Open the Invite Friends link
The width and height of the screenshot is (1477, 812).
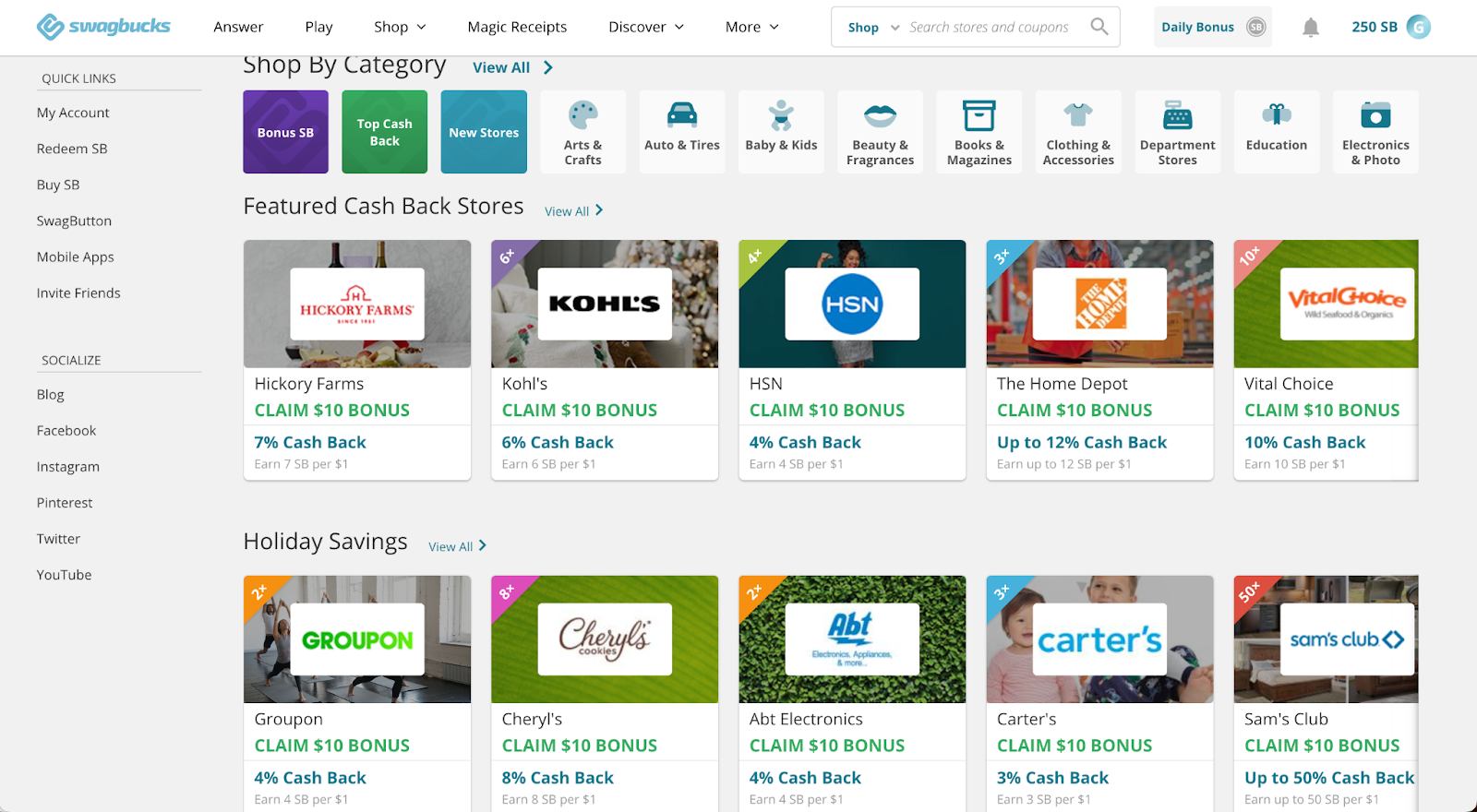point(78,293)
